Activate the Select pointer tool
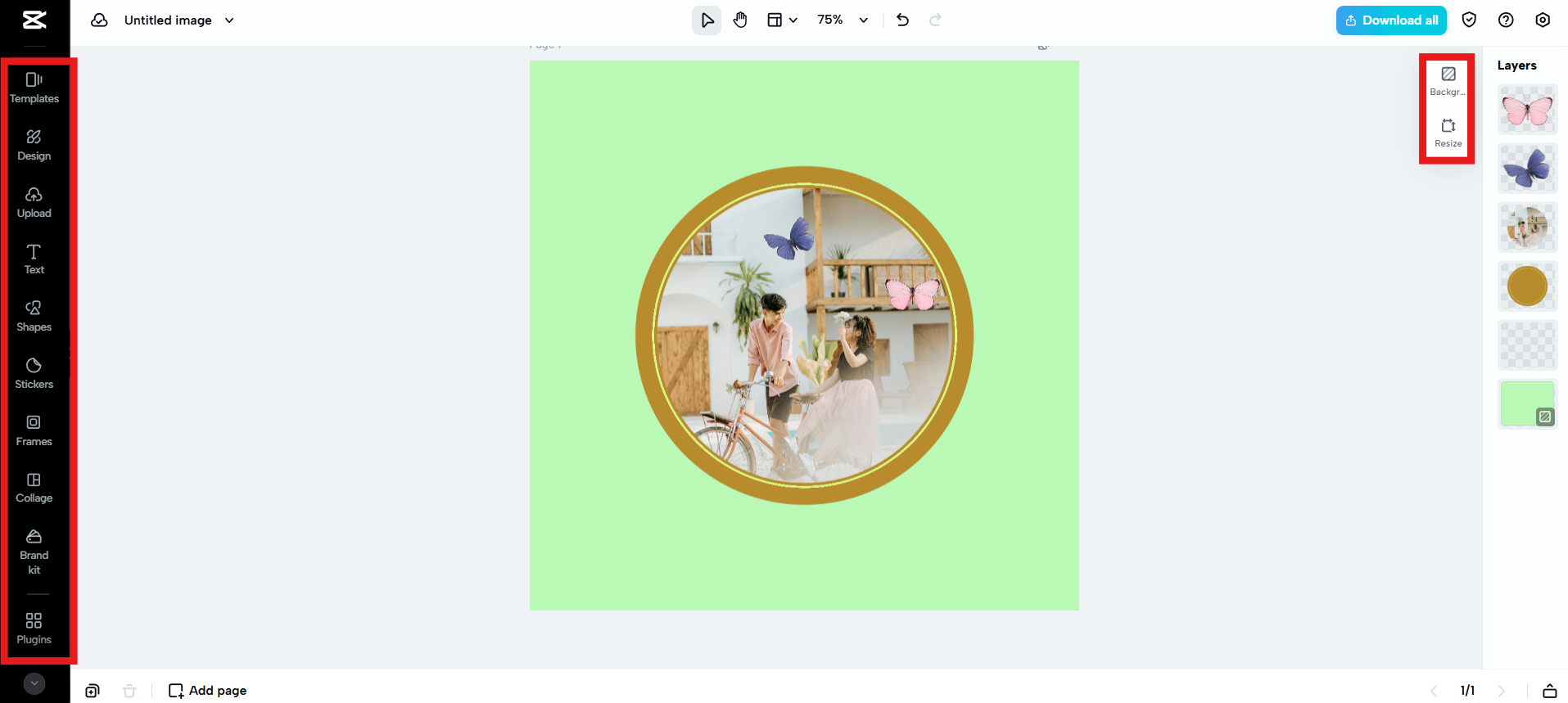 707,20
